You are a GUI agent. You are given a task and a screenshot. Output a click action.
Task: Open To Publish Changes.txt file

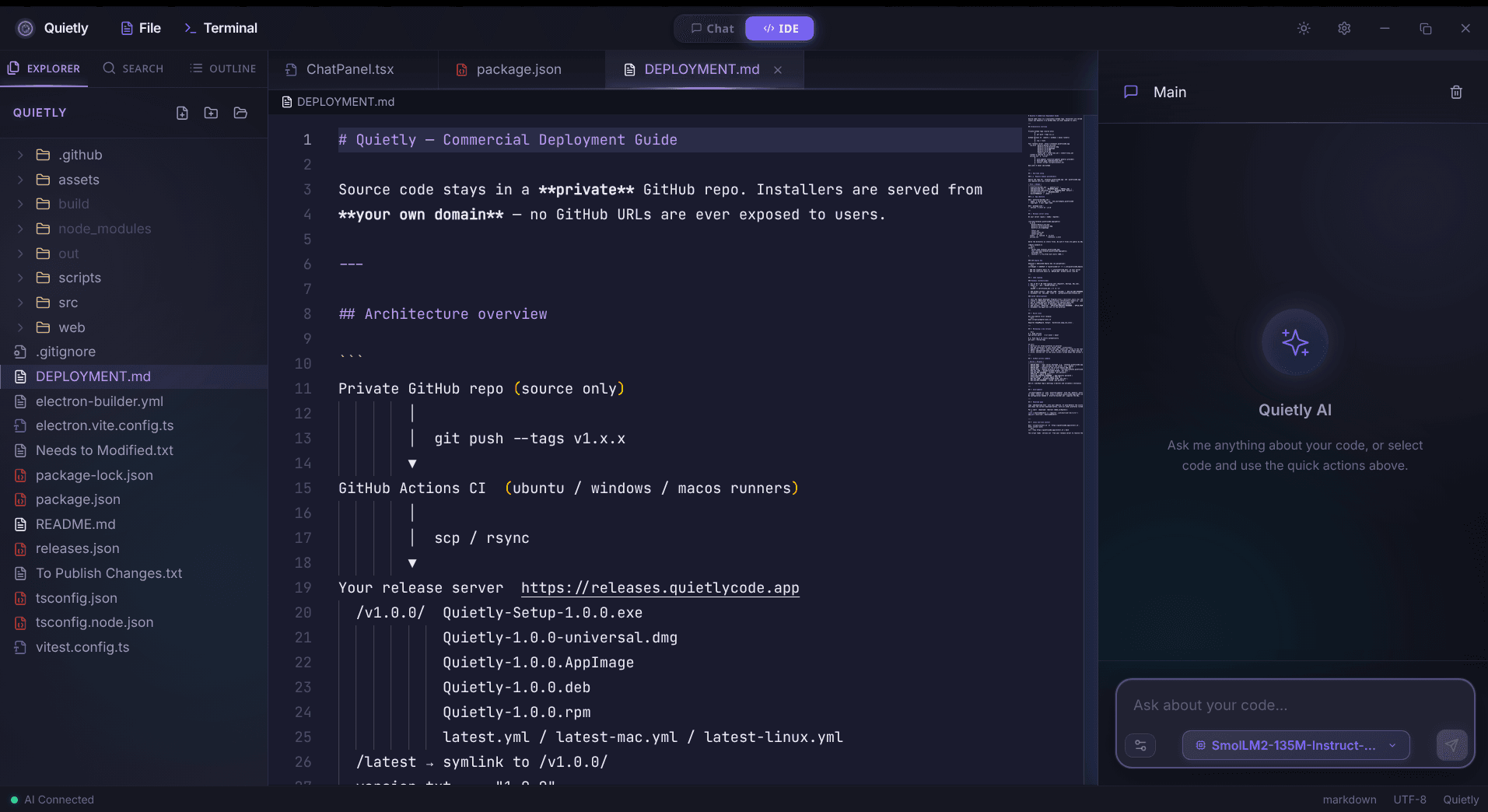[134, 573]
